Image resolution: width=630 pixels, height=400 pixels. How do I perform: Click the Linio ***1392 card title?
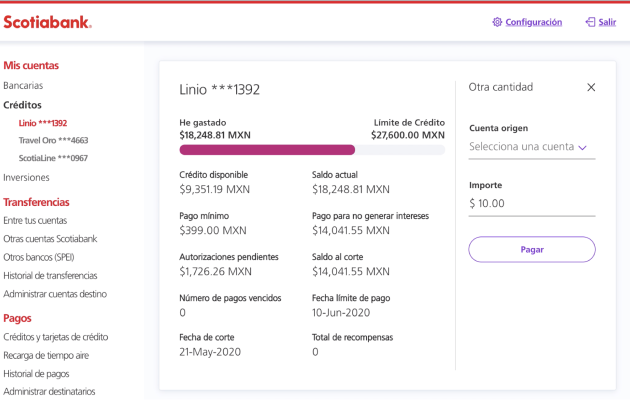(219, 89)
